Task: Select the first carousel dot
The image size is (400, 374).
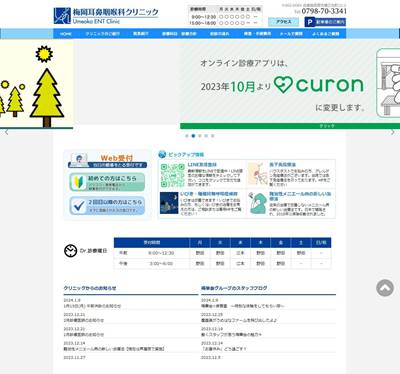Action: click(x=187, y=136)
